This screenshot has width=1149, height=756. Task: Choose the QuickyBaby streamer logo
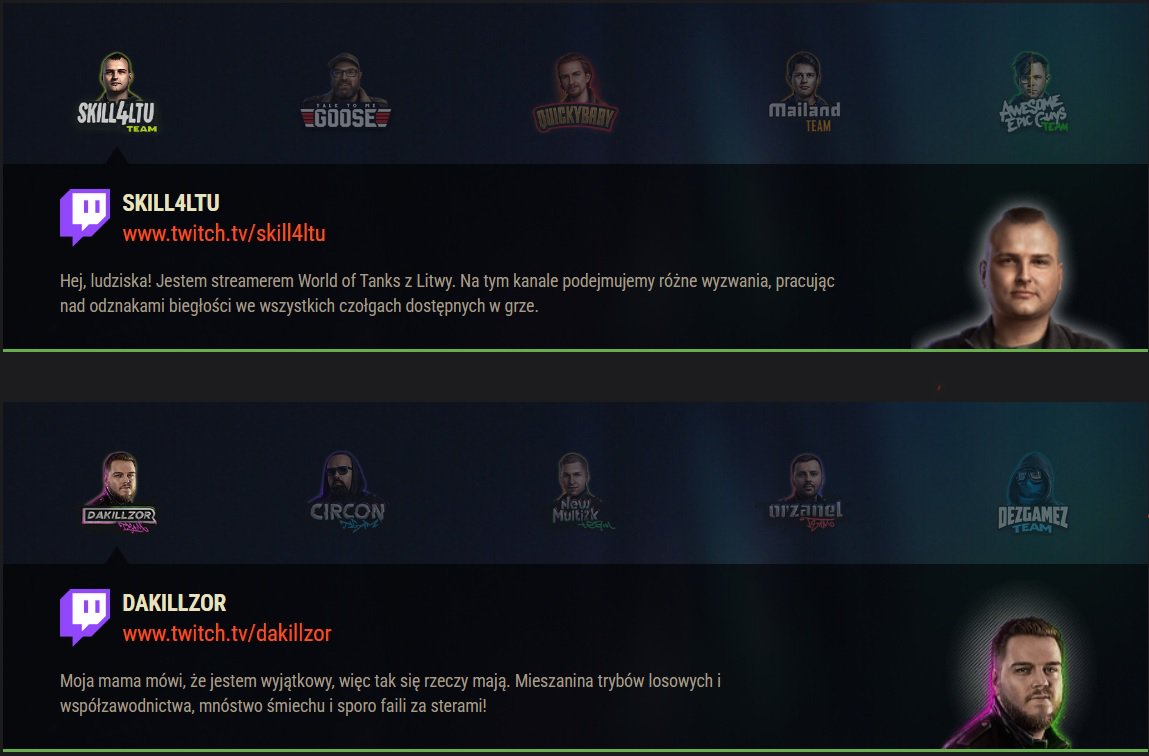click(574, 92)
